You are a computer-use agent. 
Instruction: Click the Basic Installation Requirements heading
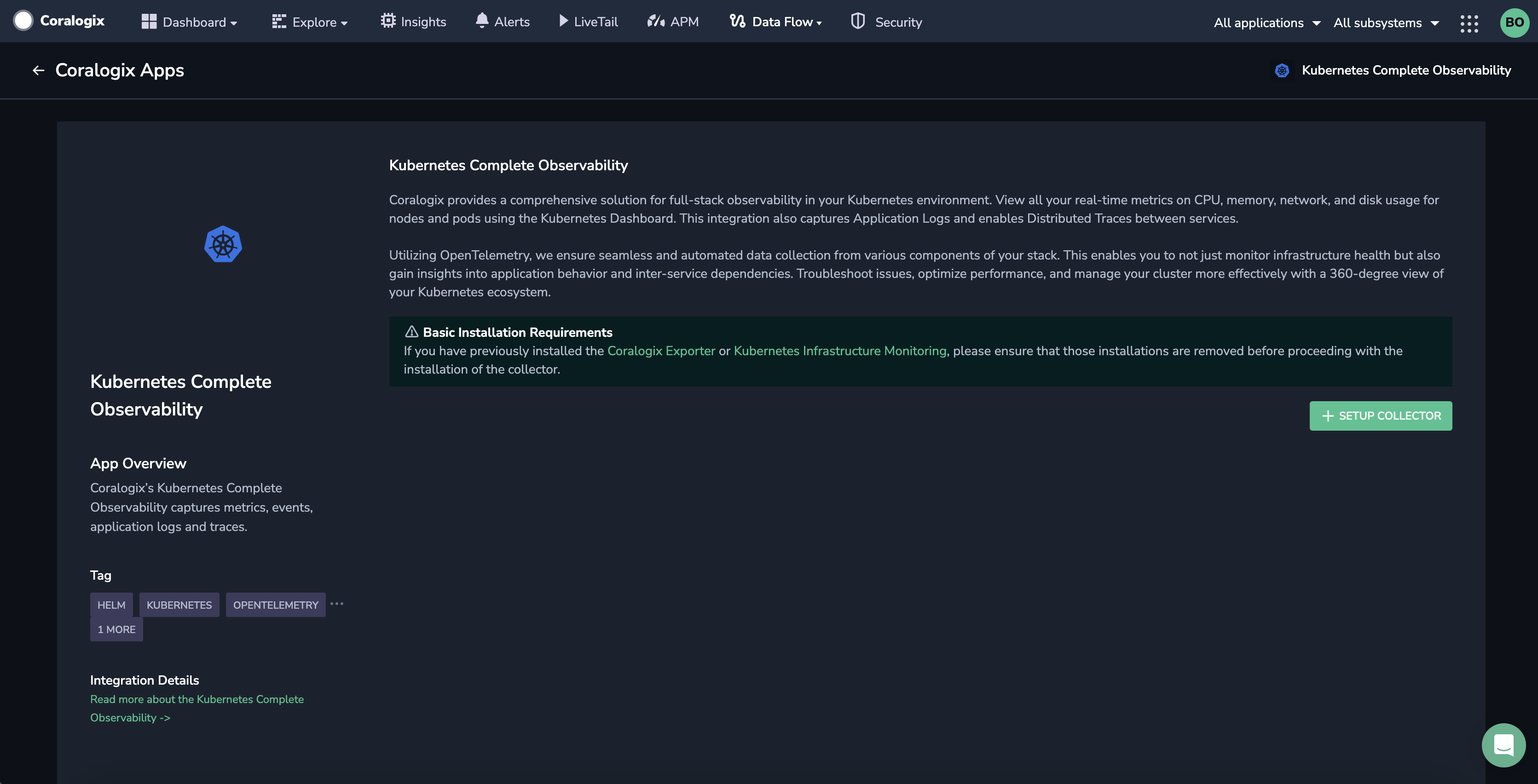(x=518, y=332)
